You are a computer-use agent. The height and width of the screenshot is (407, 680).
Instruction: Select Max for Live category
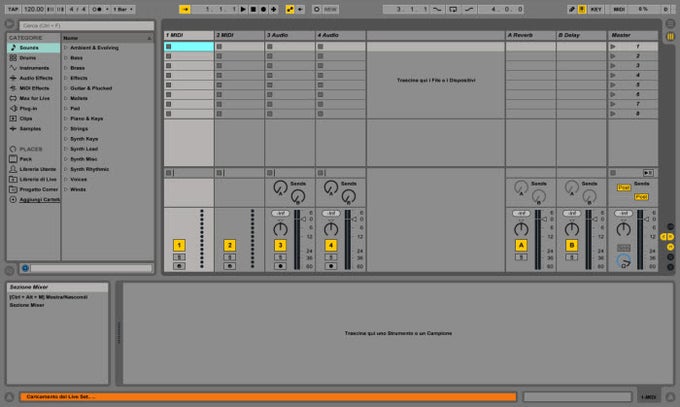33,98
